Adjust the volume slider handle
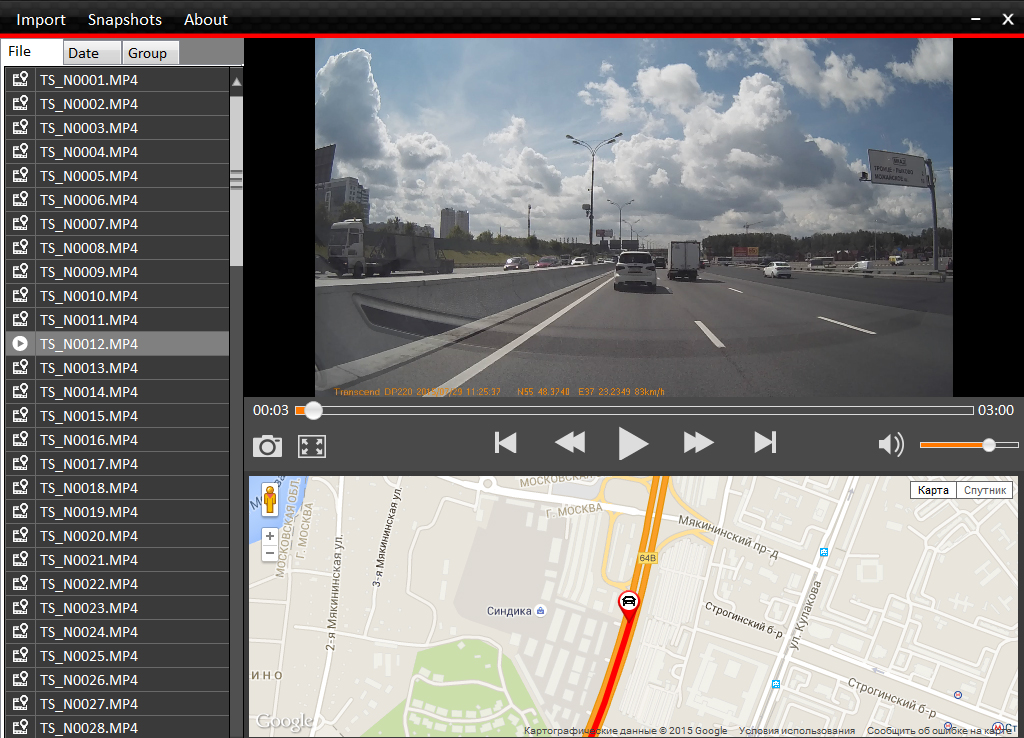The width and height of the screenshot is (1024, 738). click(x=989, y=445)
